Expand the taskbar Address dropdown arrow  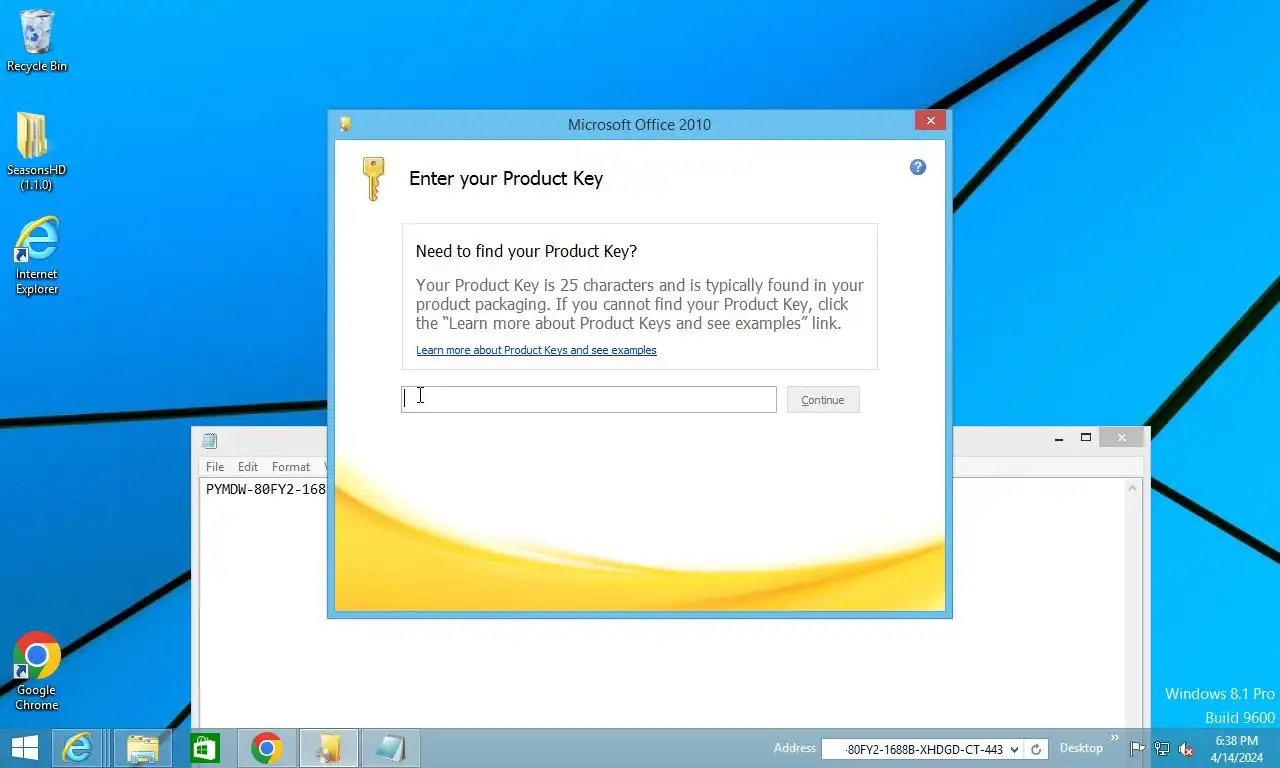point(1015,749)
